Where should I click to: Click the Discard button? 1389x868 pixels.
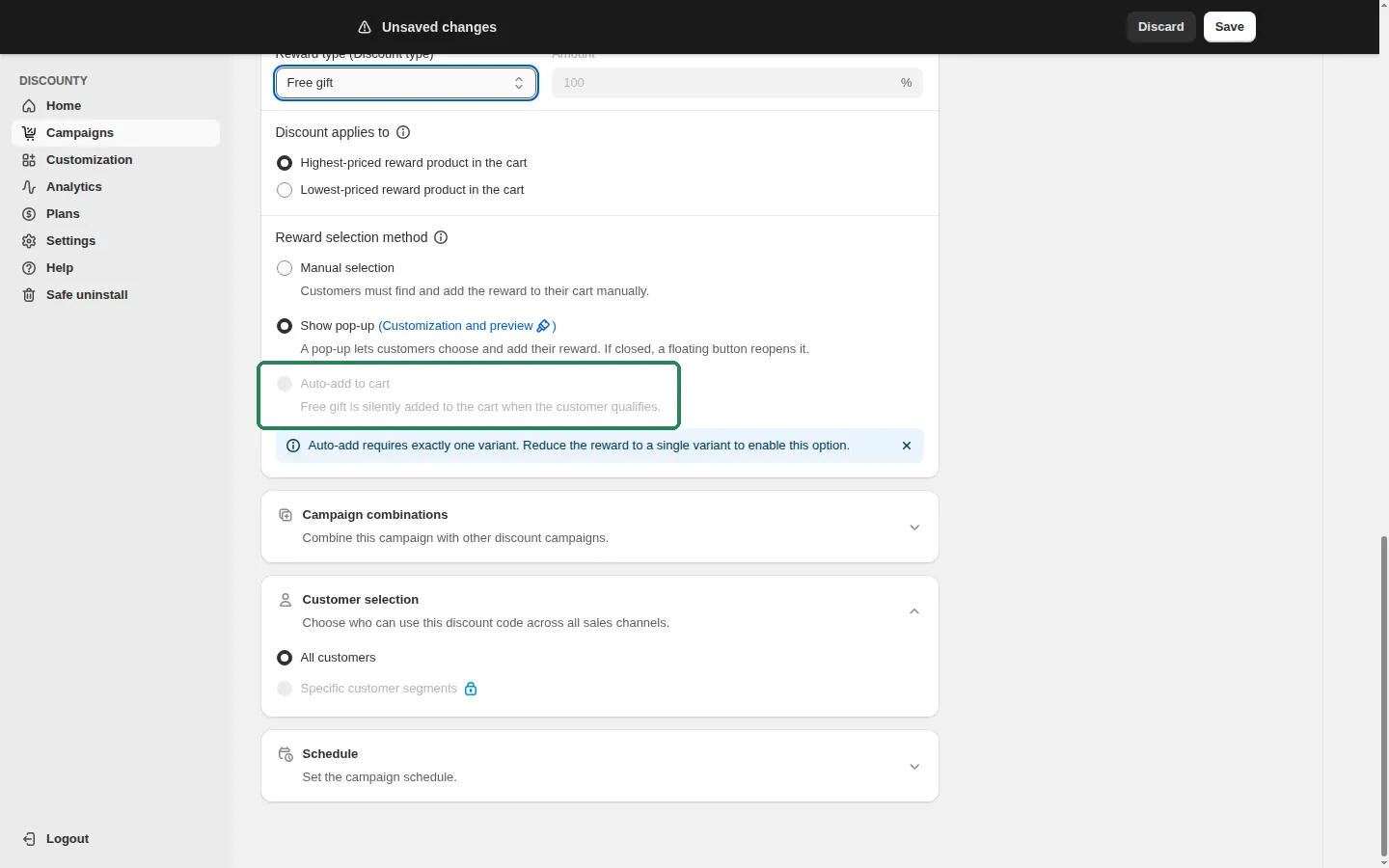[x=1161, y=27]
